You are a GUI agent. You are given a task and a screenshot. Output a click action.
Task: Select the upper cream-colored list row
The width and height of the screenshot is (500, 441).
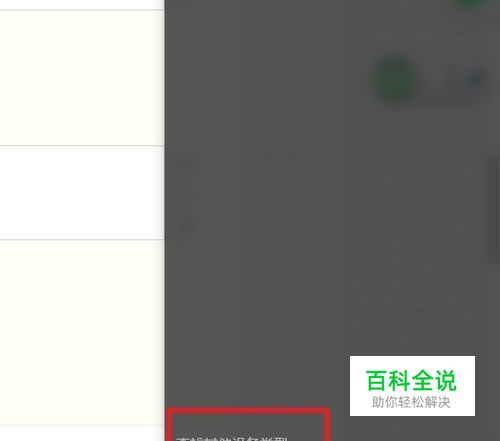click(82, 78)
